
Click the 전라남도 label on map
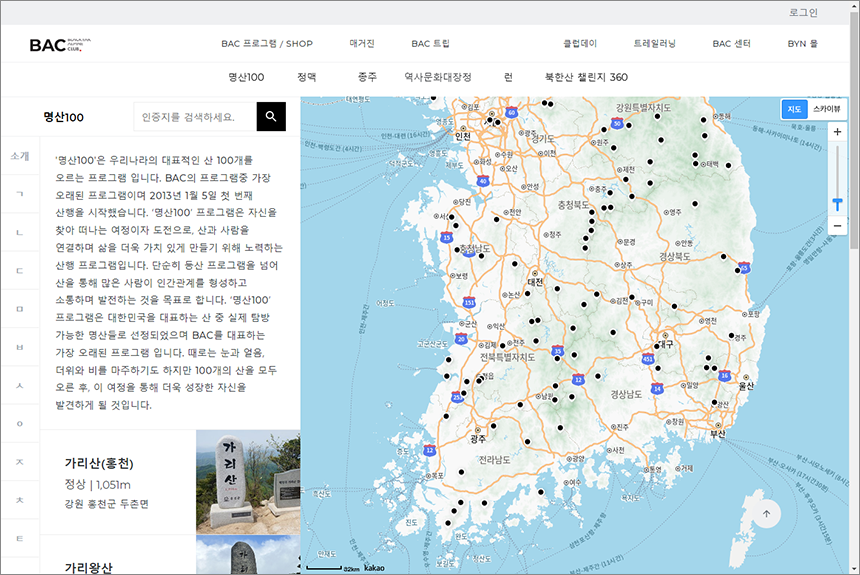(x=495, y=460)
